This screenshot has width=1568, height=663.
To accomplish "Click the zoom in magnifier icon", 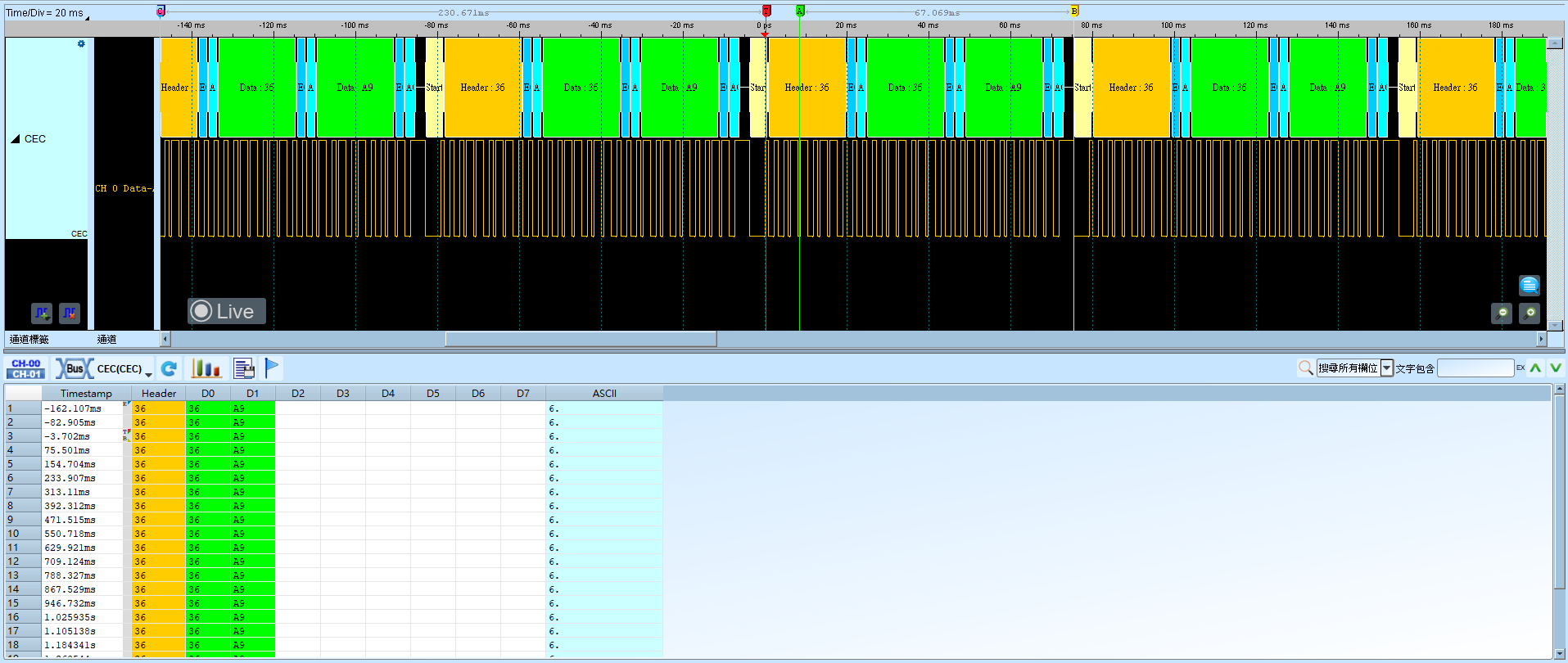I will click(1530, 313).
